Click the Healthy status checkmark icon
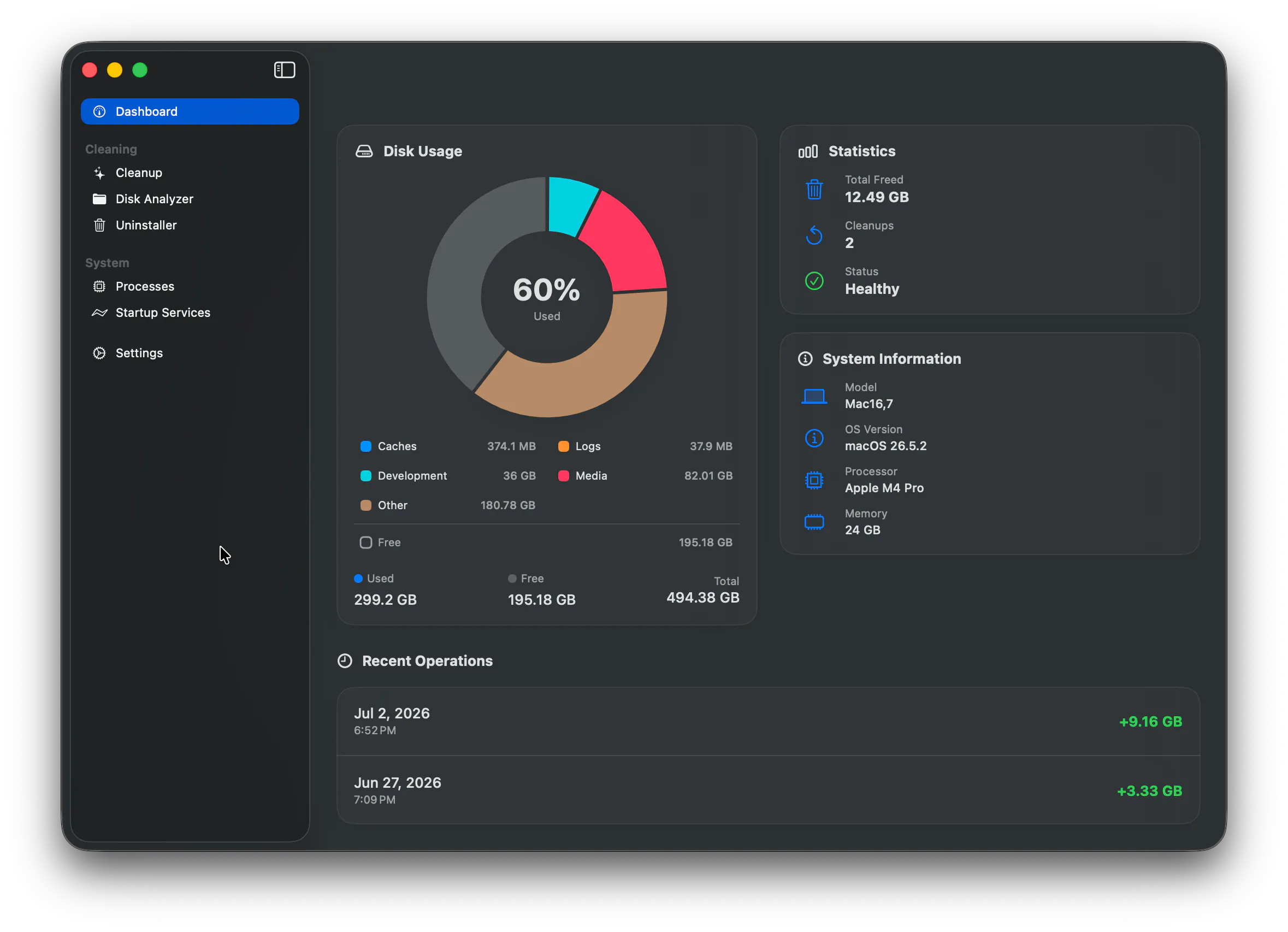 [814, 281]
